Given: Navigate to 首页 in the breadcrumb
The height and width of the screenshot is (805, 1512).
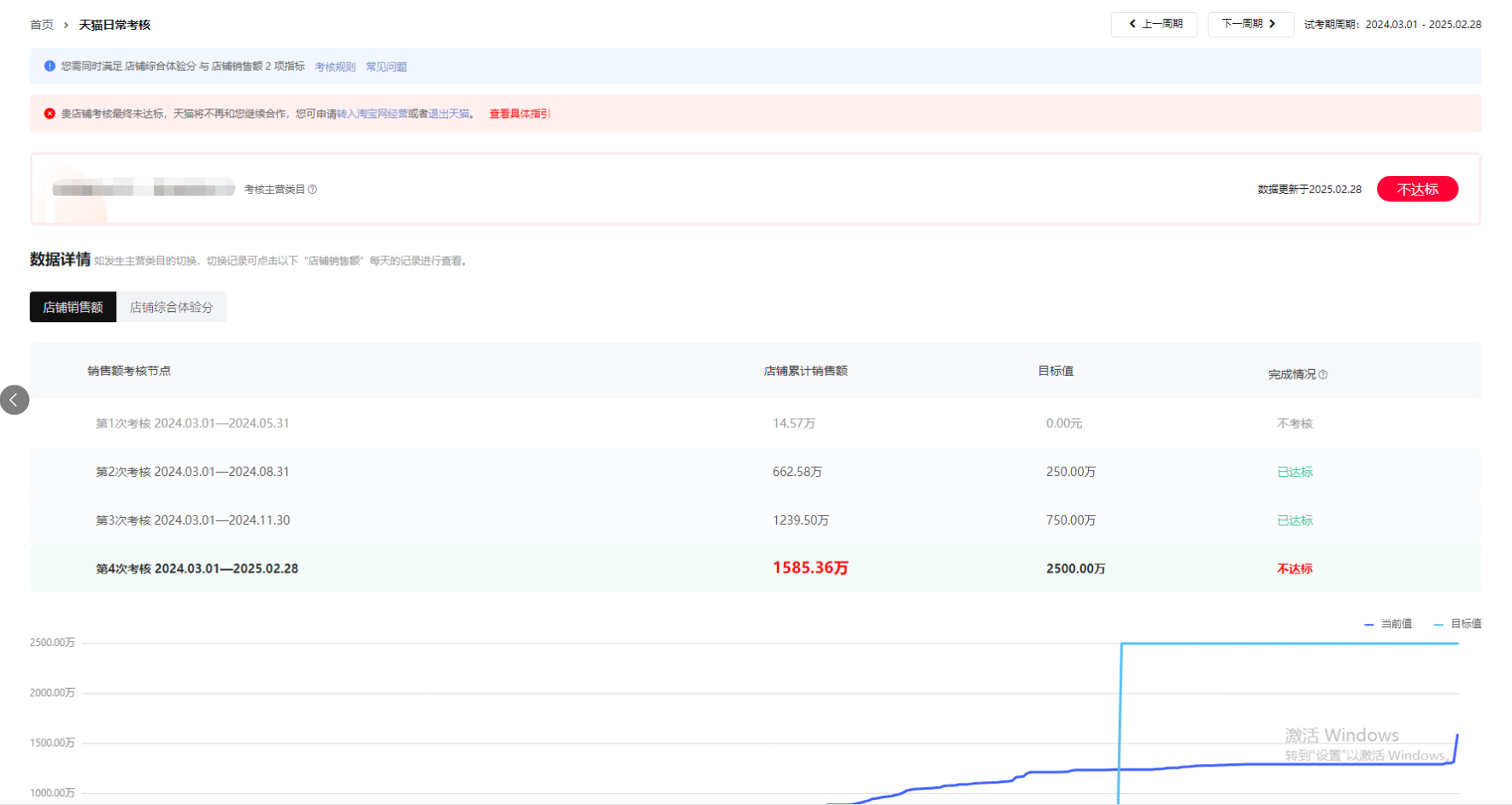Looking at the screenshot, I should pos(42,25).
